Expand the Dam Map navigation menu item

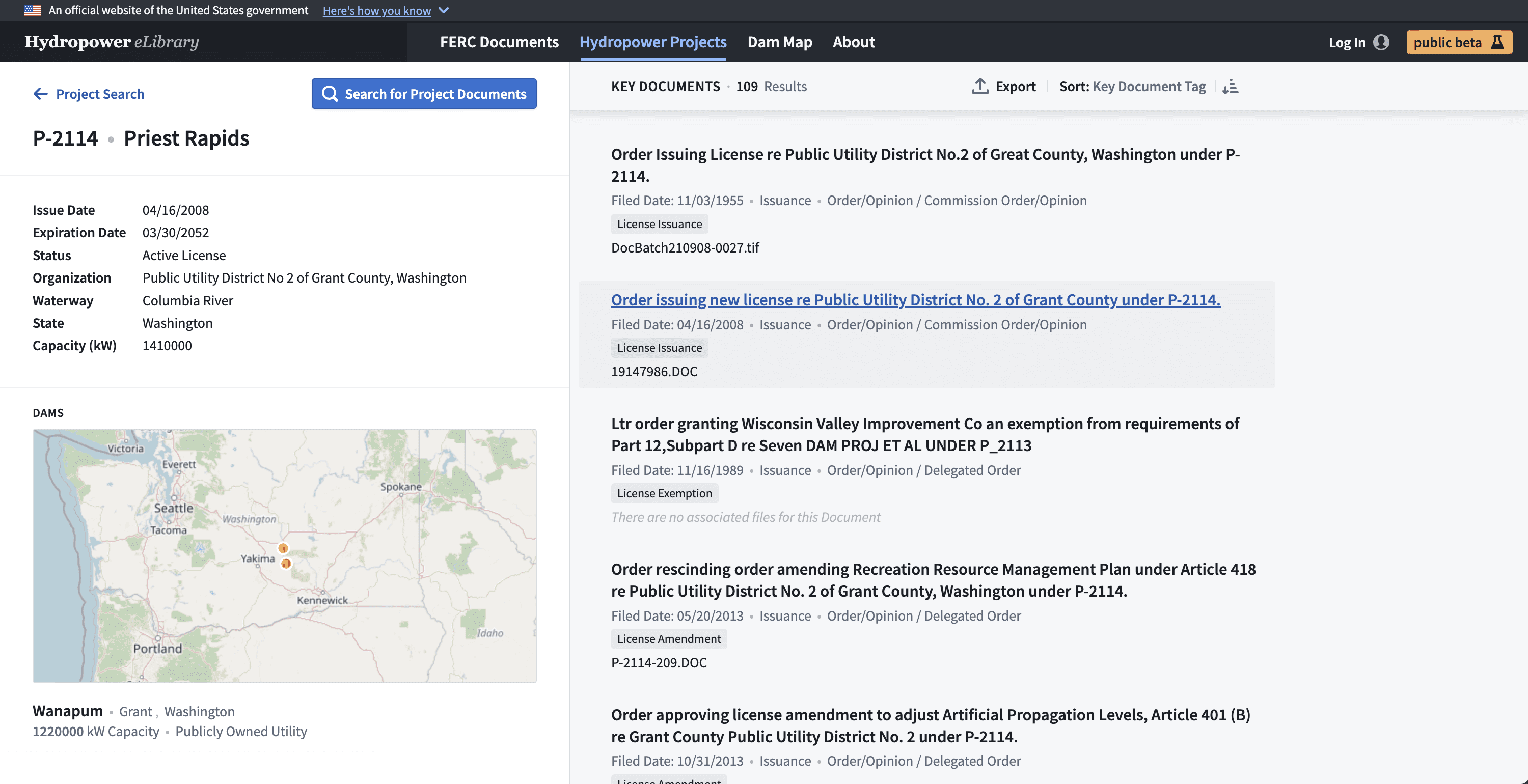780,41
